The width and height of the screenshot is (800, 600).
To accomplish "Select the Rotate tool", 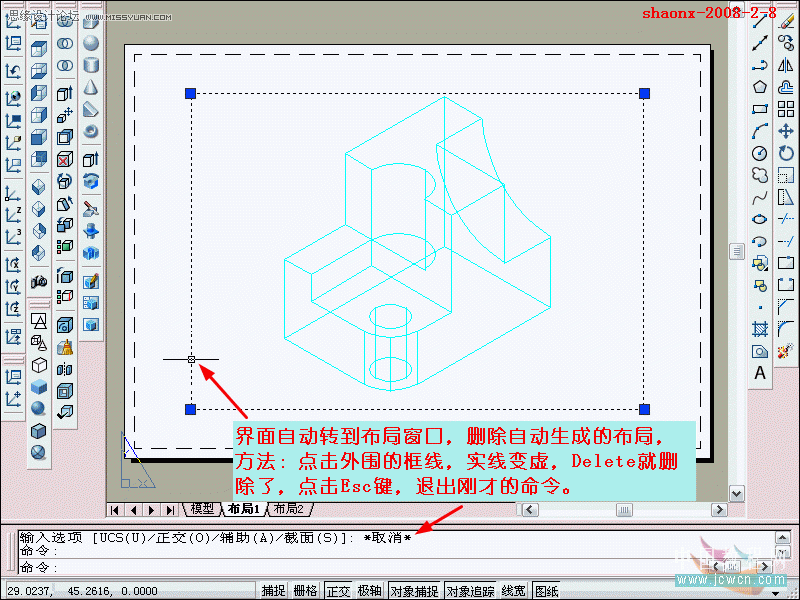I will tap(786, 153).
